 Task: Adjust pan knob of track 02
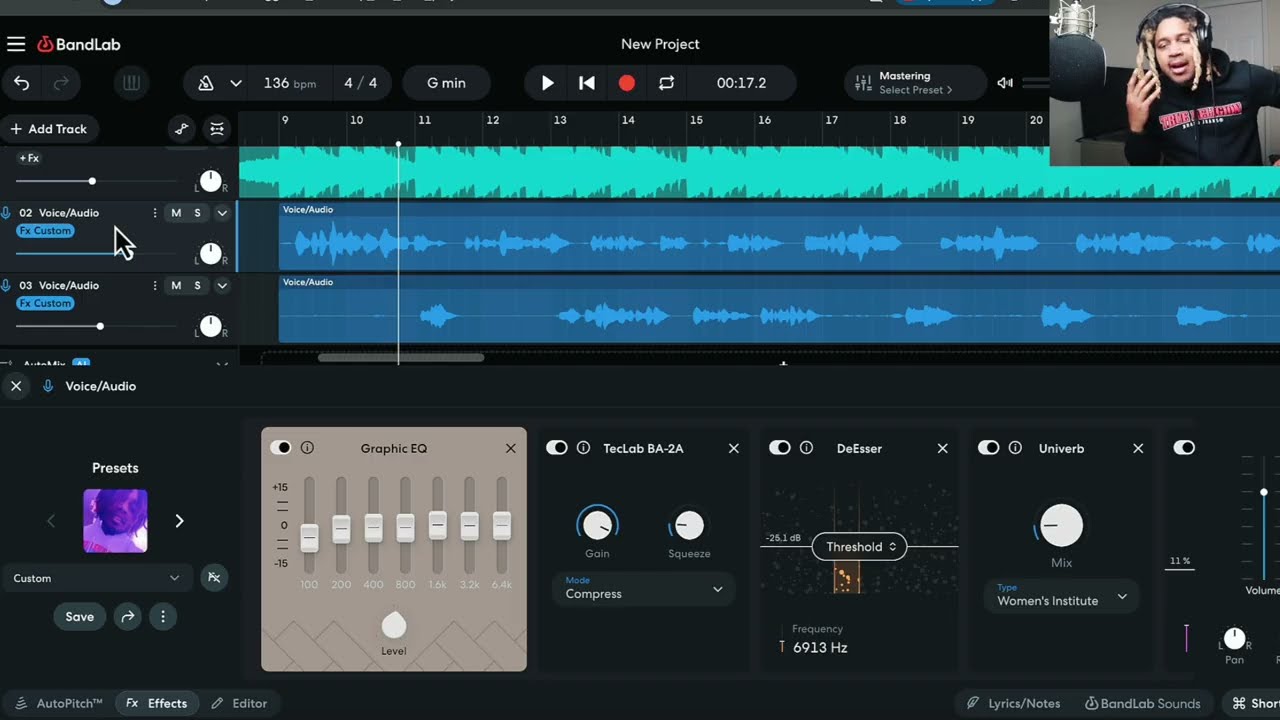(210, 254)
